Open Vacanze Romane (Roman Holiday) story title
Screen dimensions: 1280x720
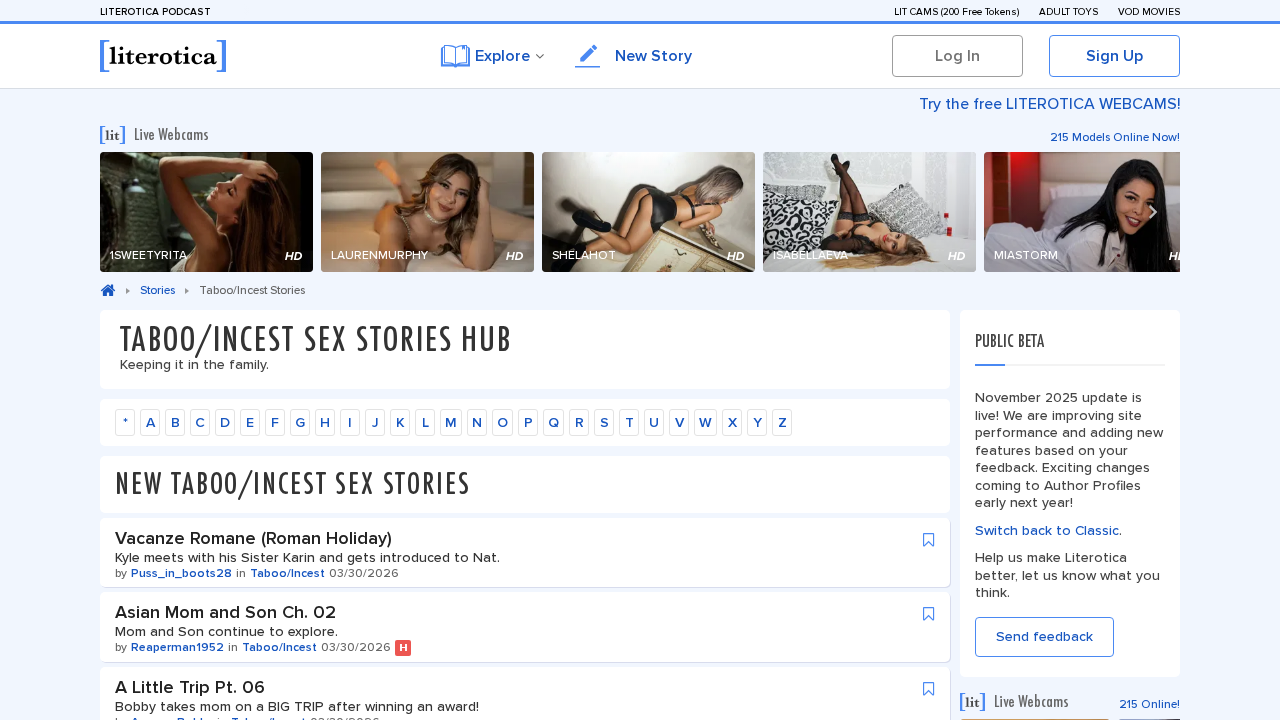tap(253, 538)
